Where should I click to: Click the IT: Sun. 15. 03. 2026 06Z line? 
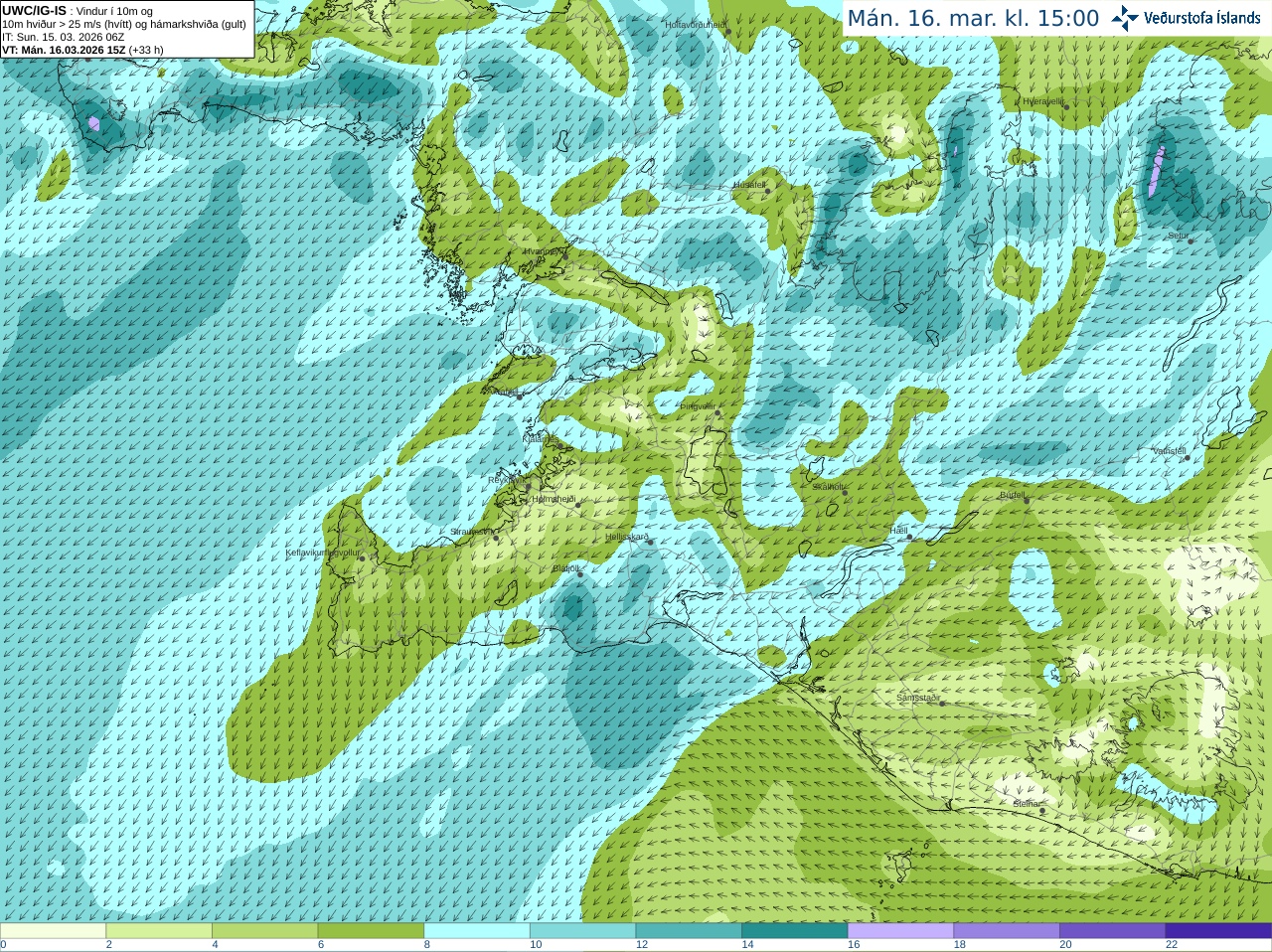pyautogui.click(x=63, y=37)
